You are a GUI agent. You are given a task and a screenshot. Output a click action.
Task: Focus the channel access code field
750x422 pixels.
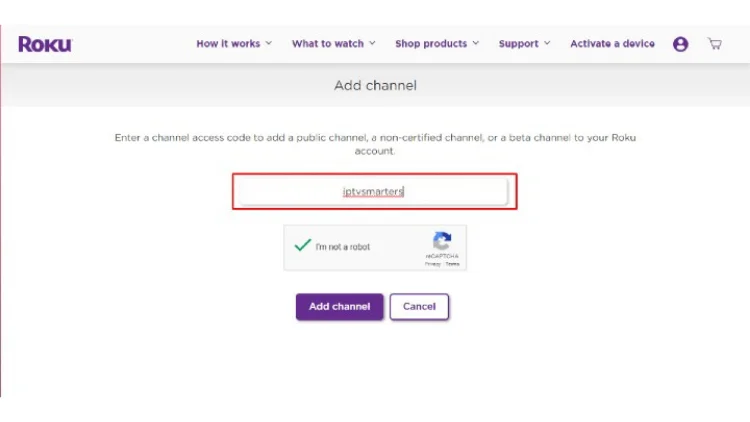tap(374, 191)
